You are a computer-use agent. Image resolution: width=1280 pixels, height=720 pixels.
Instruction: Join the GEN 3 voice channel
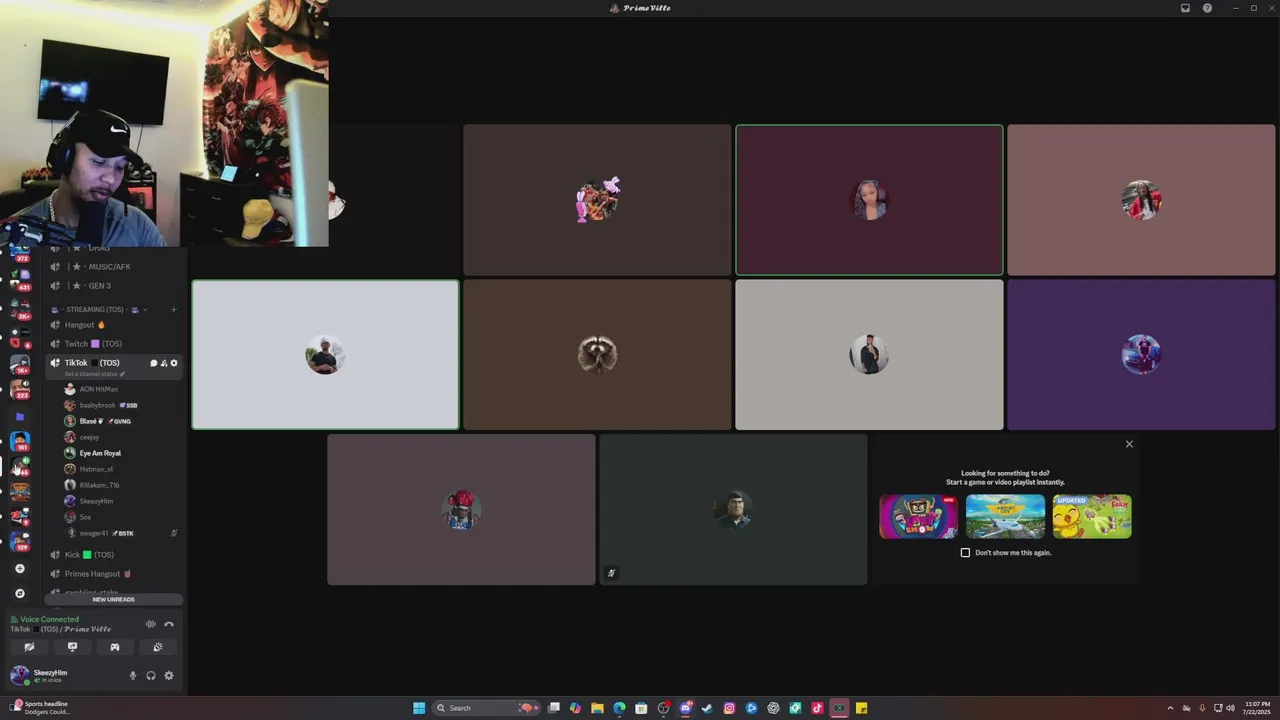[115, 286]
